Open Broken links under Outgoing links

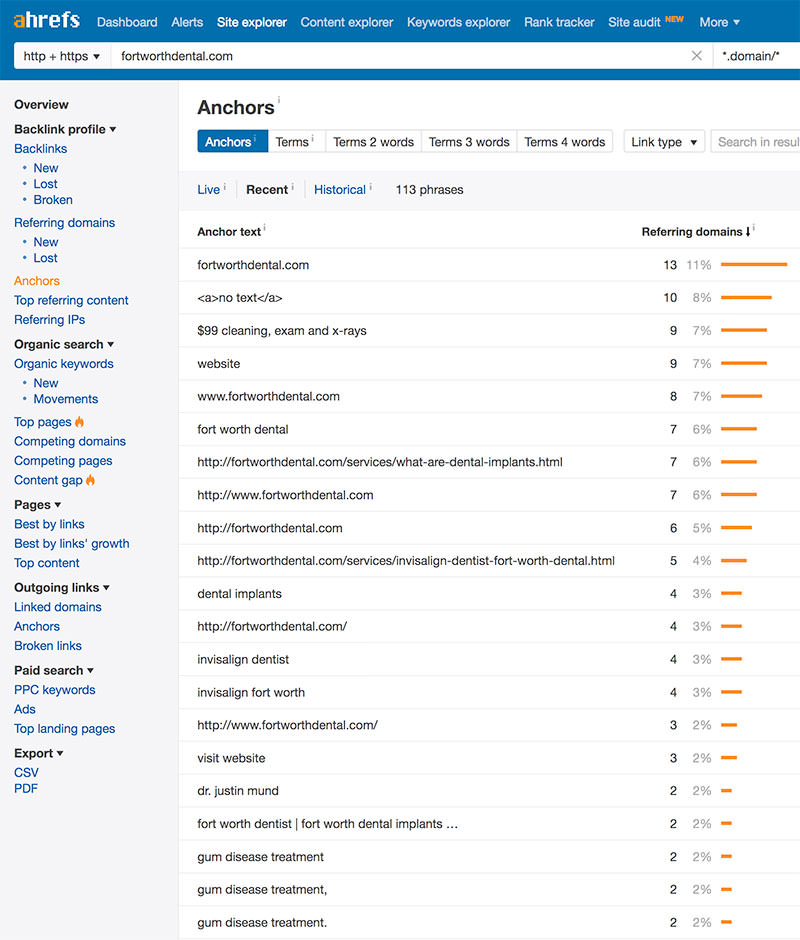(x=48, y=646)
